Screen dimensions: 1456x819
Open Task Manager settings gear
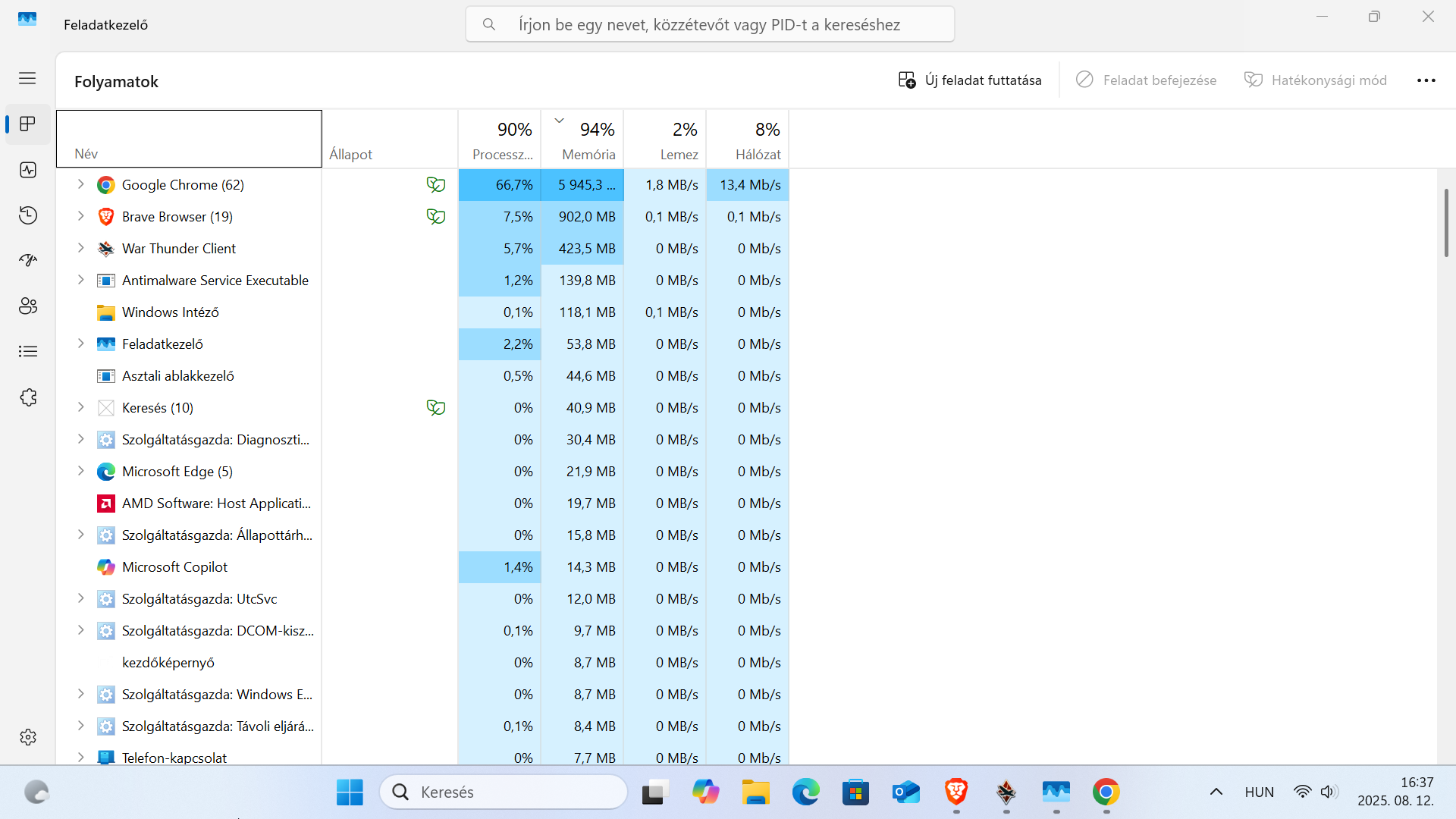point(28,737)
